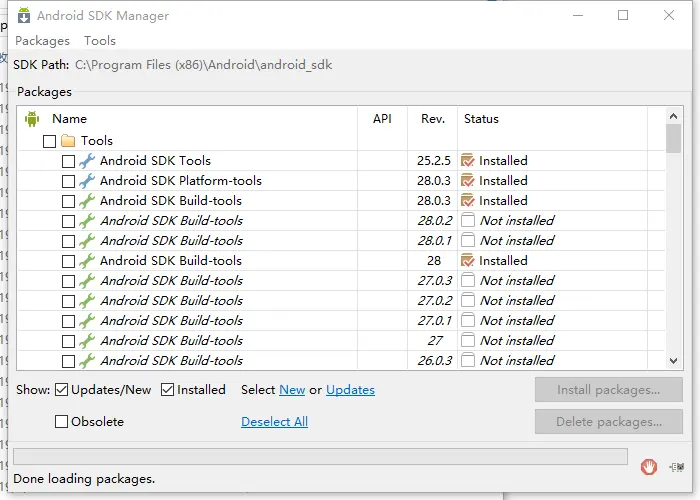Image resolution: width=700 pixels, height=500 pixels.
Task: Click SDK Manager app icon in title bar
Action: point(24,16)
